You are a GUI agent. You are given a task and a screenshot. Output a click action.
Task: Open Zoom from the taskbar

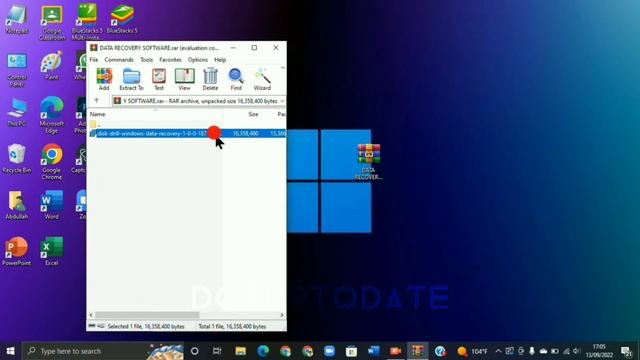tap(329, 351)
